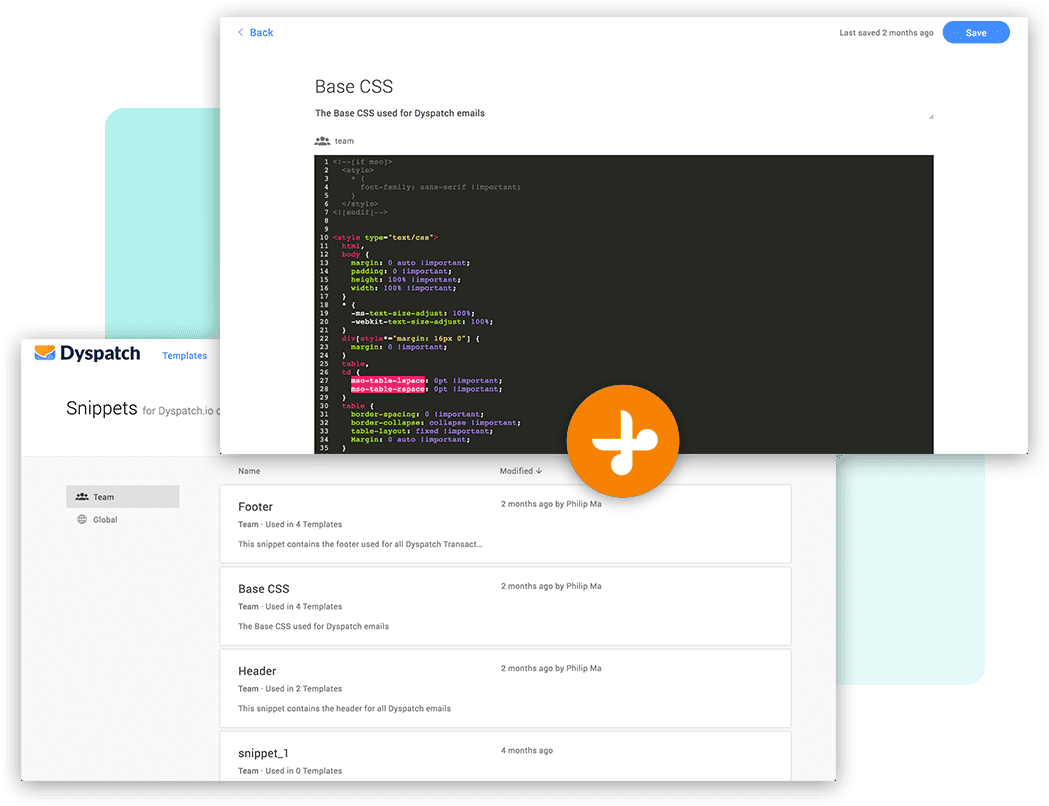Sort snippets by Name column
The width and height of the screenshot is (1049, 806).
[249, 471]
